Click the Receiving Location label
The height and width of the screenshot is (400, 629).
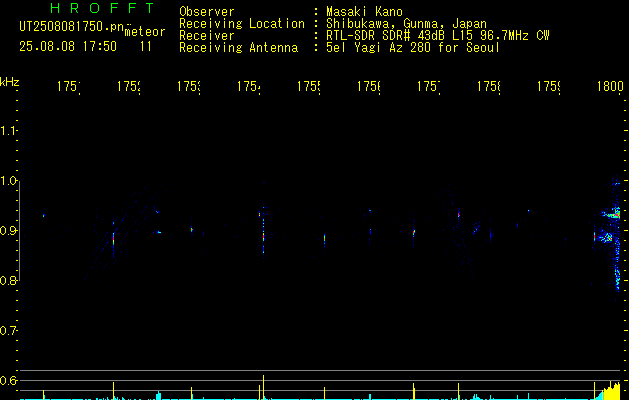[242, 23]
